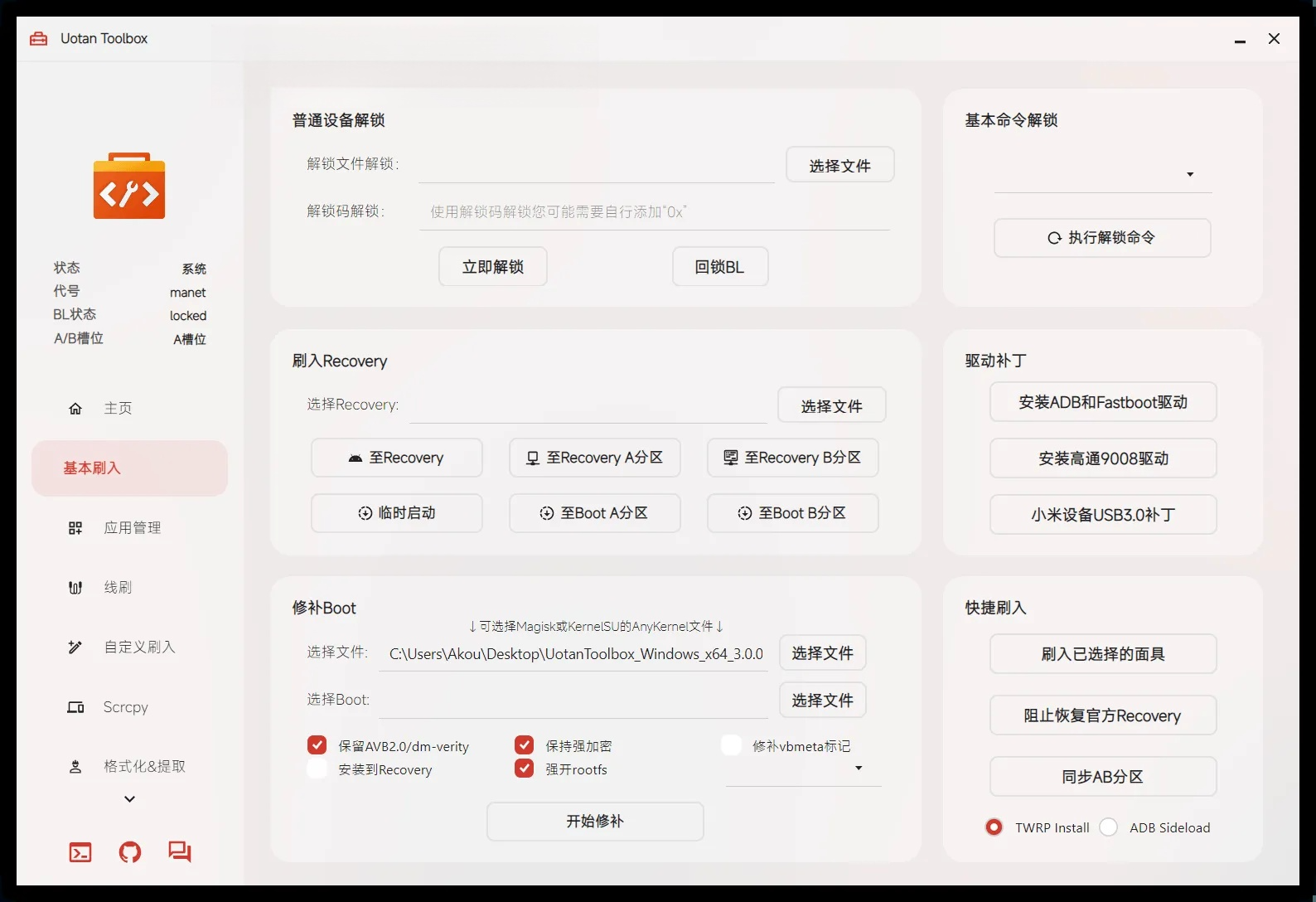Image resolution: width=1316 pixels, height=902 pixels.
Task: Uncheck 保持强加密 checkbox
Action: tap(524, 745)
